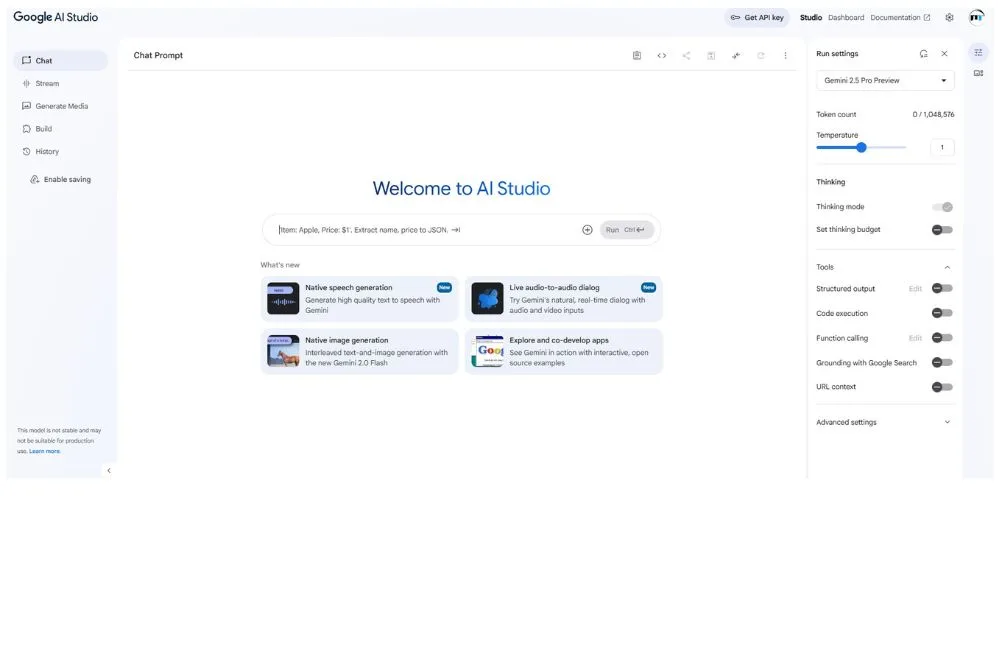1000x667 pixels.
Task: Expand the Advanced settings section
Action: tap(885, 422)
